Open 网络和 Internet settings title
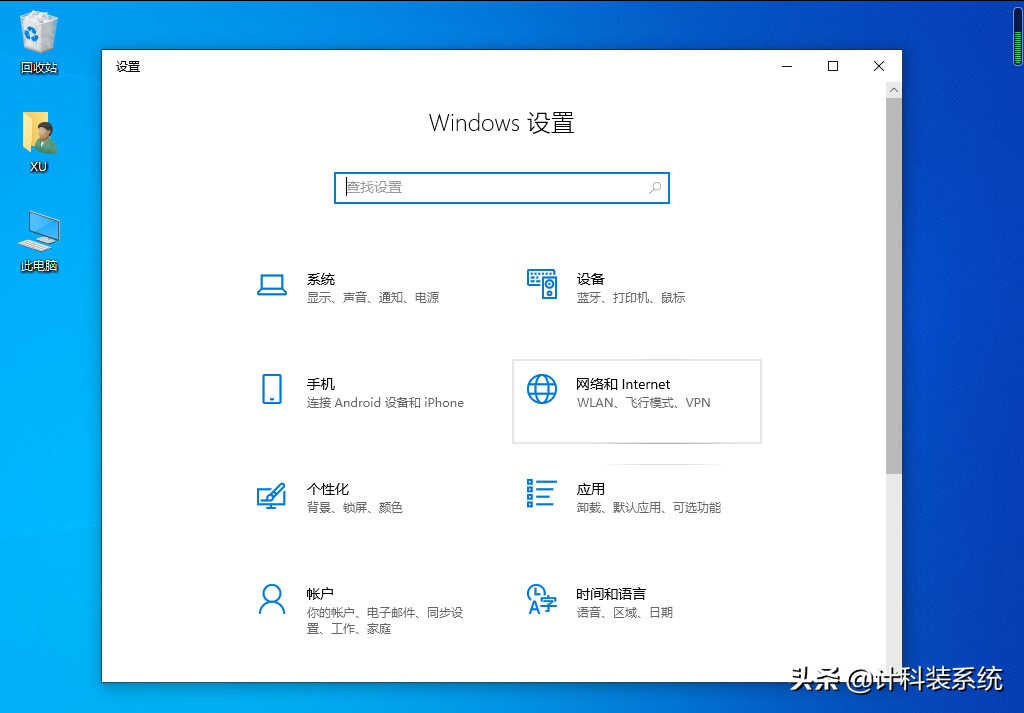1024x713 pixels. [623, 385]
